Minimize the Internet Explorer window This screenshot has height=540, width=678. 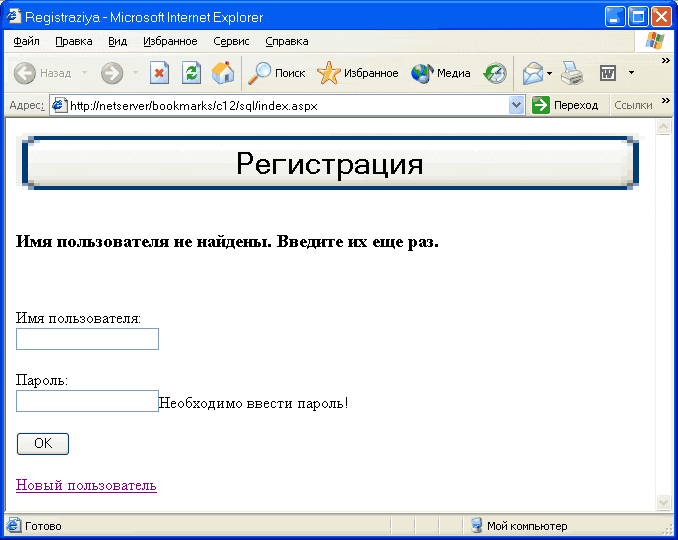(614, 17)
